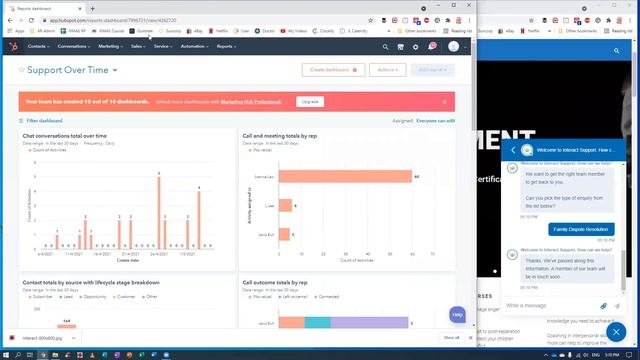The height and width of the screenshot is (360, 640).
Task: Click the Family Dispute Resolution chat button
Action: (581, 229)
